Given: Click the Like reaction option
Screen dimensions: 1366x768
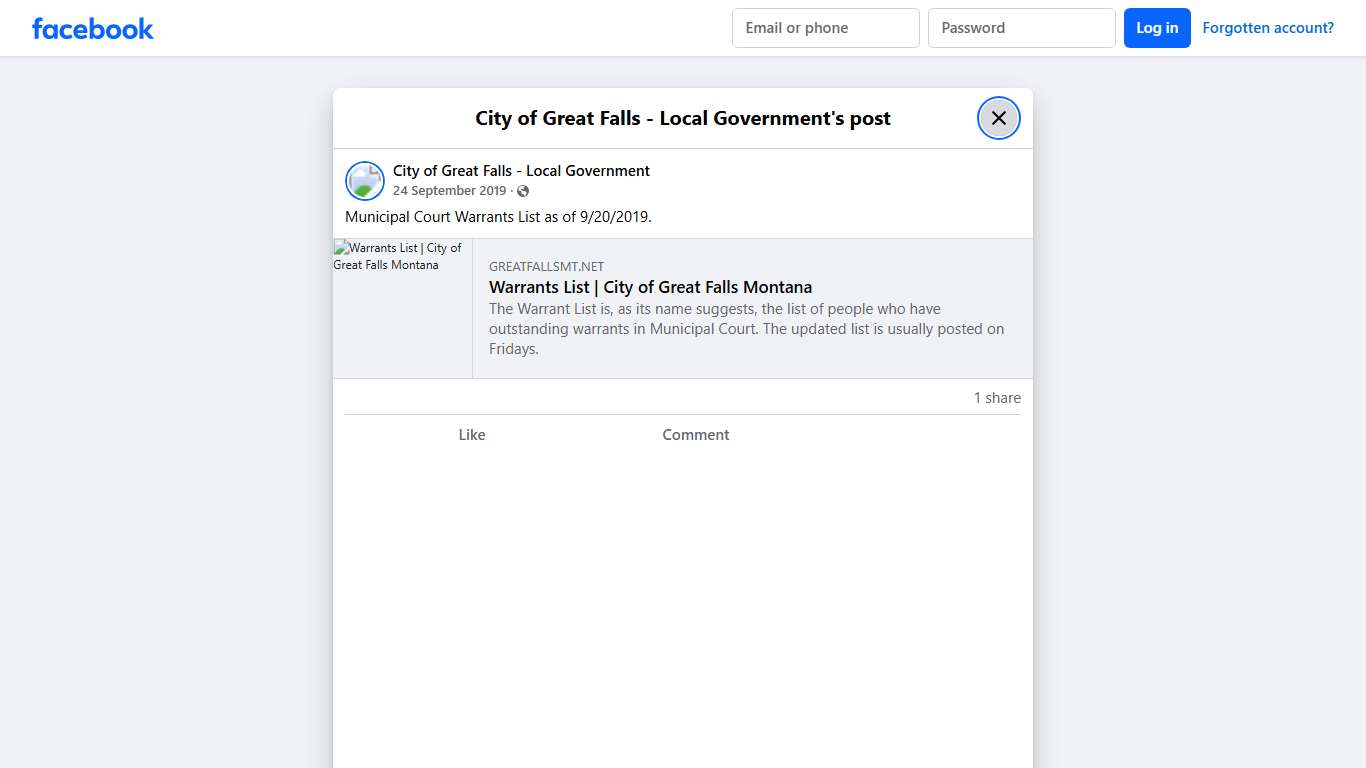Looking at the screenshot, I should 471,434.
